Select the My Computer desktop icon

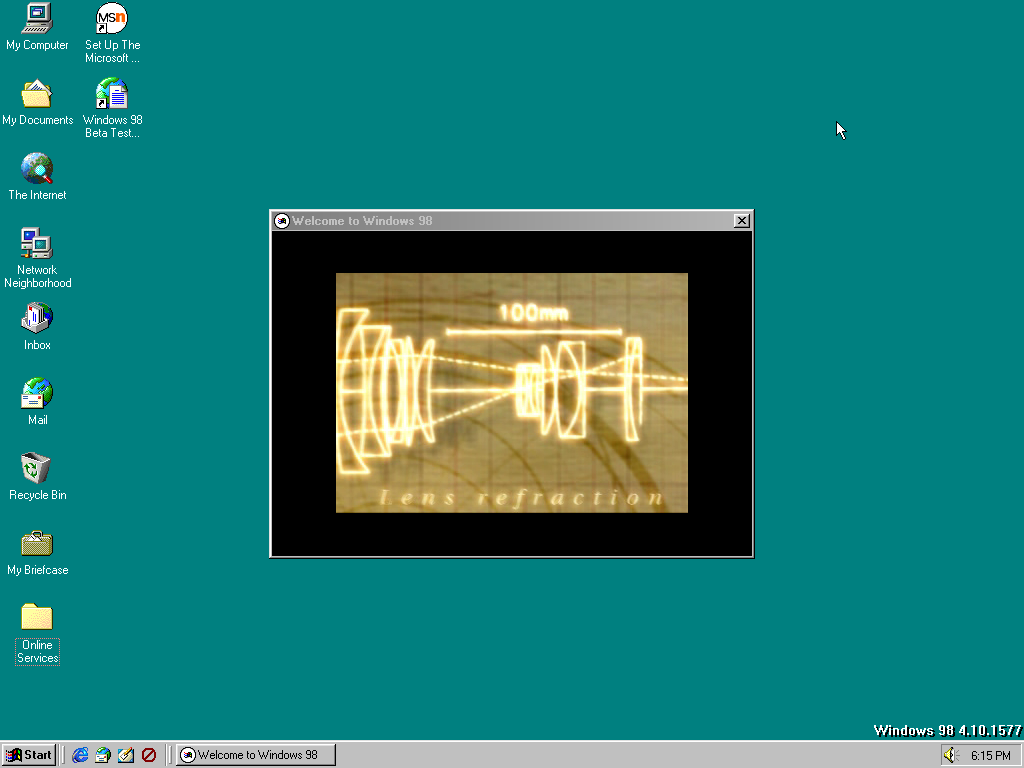click(37, 27)
